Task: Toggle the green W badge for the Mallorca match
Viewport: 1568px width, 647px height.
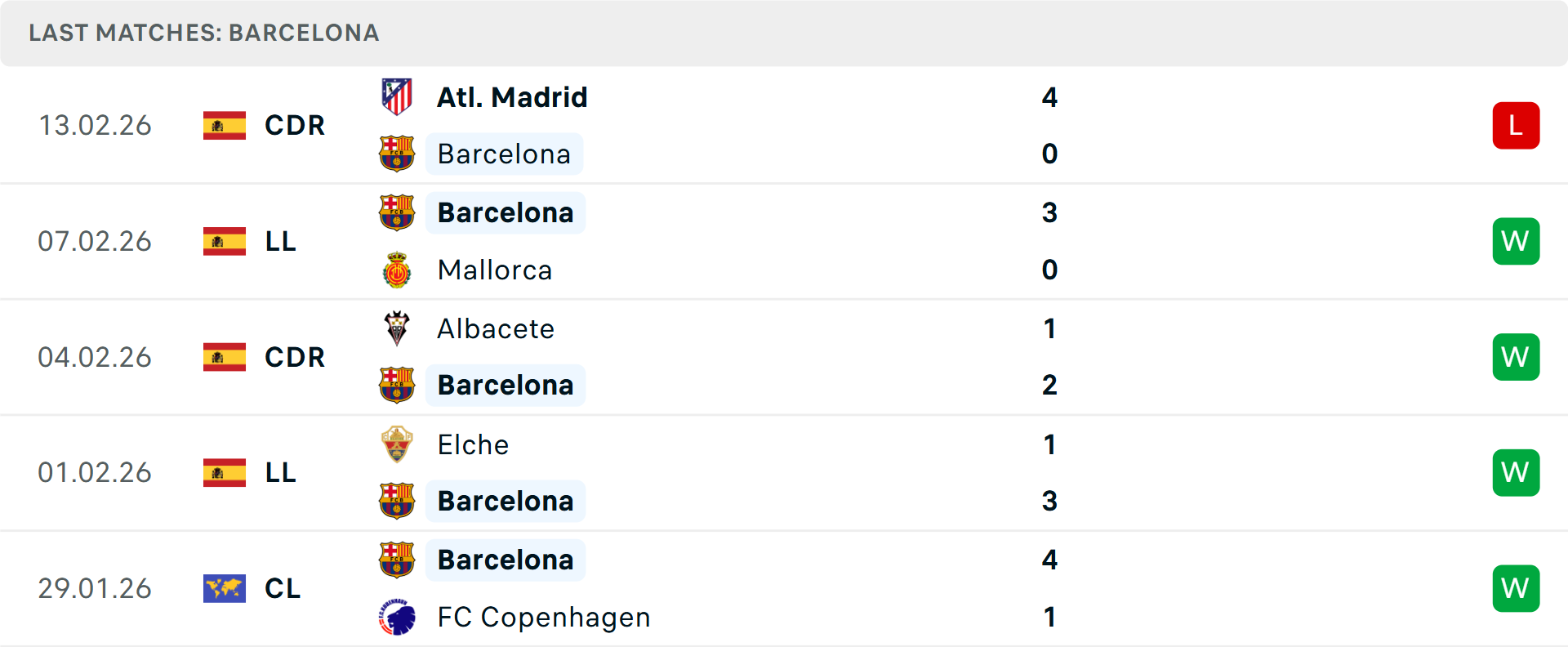Action: (1516, 241)
